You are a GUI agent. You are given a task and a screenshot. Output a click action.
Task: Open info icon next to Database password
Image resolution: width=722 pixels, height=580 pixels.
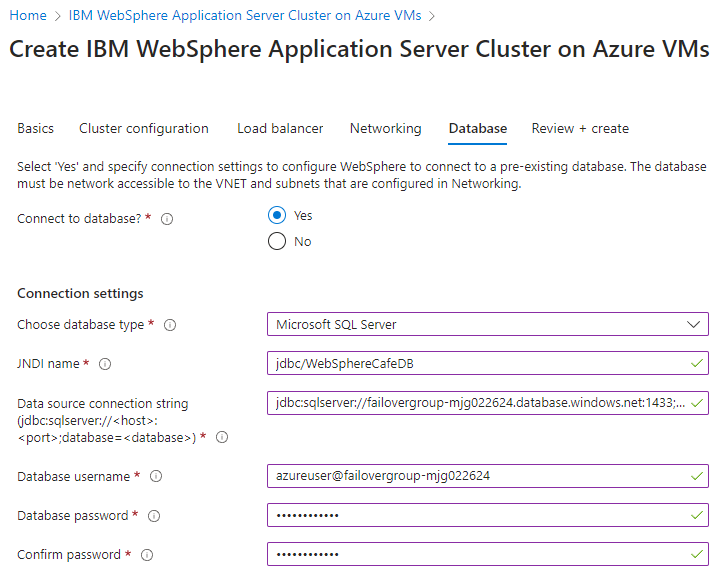click(154, 516)
